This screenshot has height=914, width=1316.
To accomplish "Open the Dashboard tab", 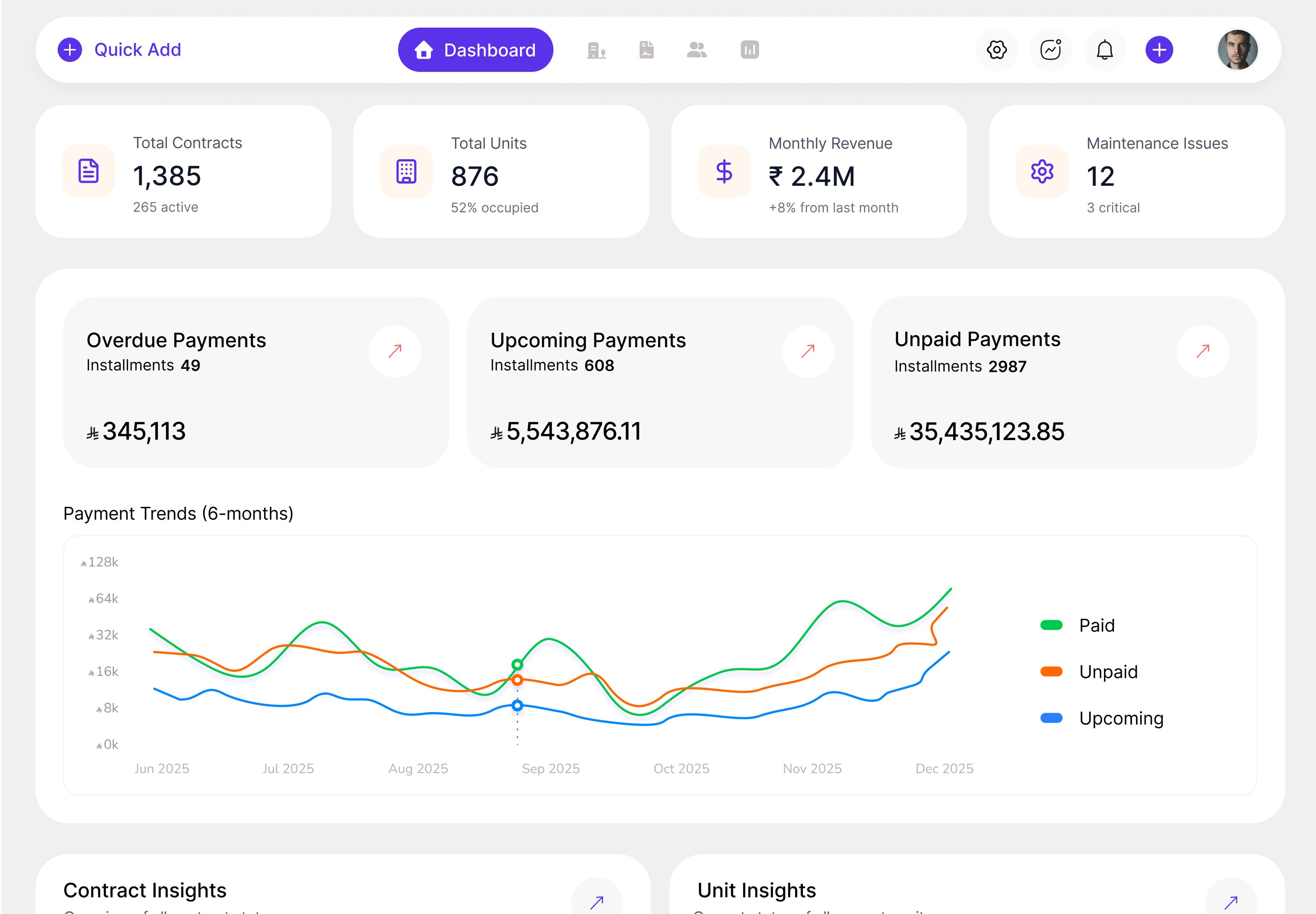I will pos(475,50).
